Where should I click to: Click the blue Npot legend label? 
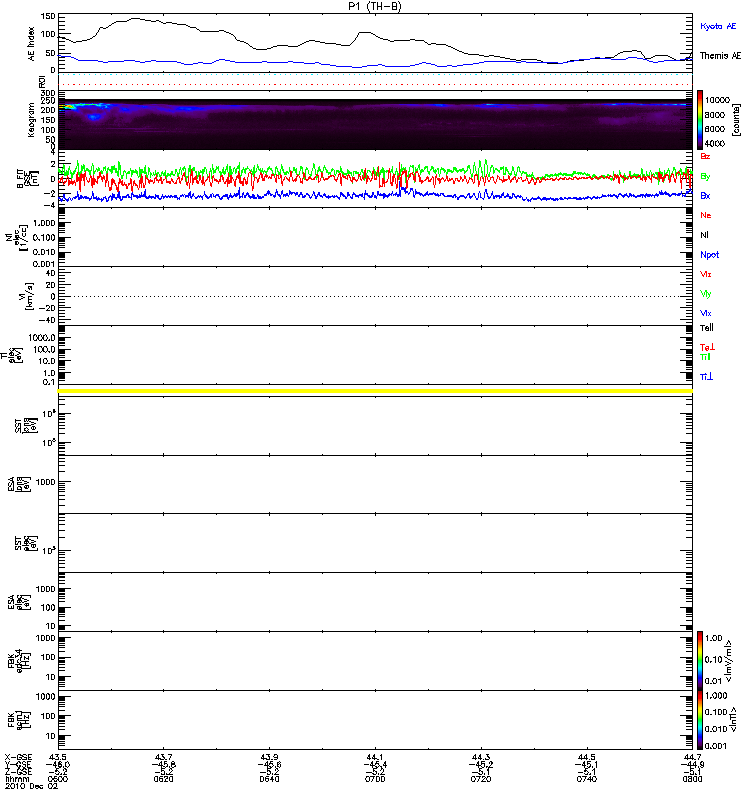coord(710,255)
